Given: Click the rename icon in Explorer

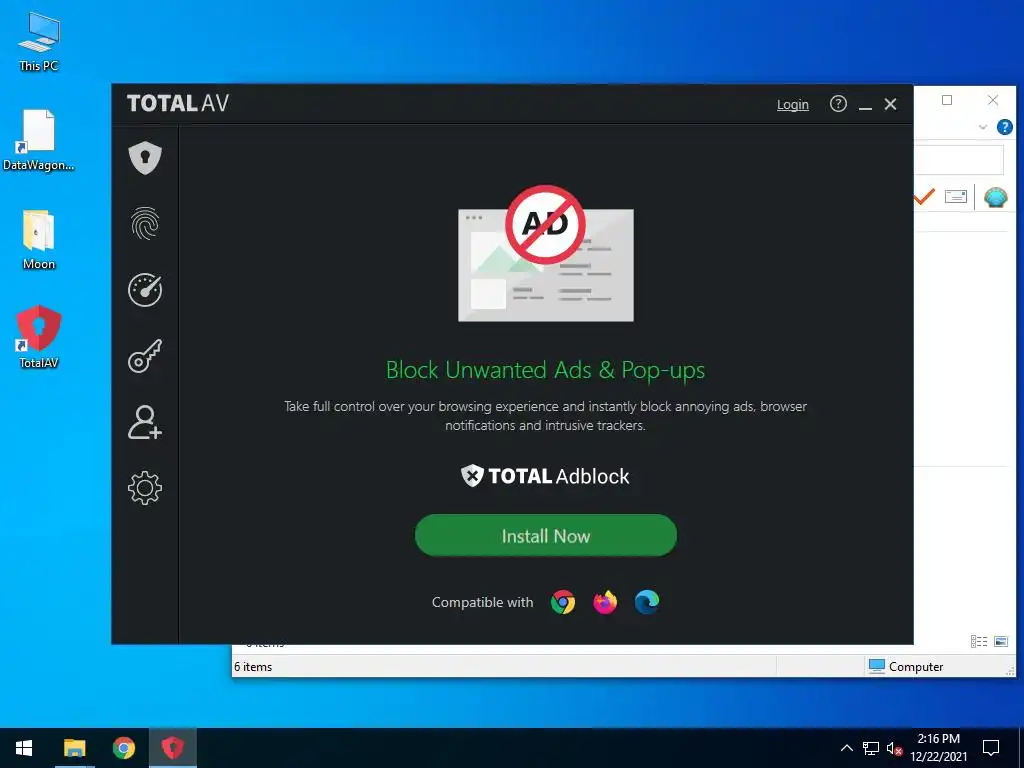Looking at the screenshot, I should 955,197.
